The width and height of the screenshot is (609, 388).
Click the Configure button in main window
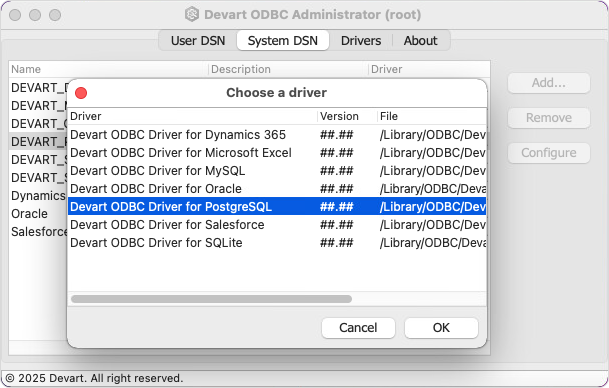[549, 153]
